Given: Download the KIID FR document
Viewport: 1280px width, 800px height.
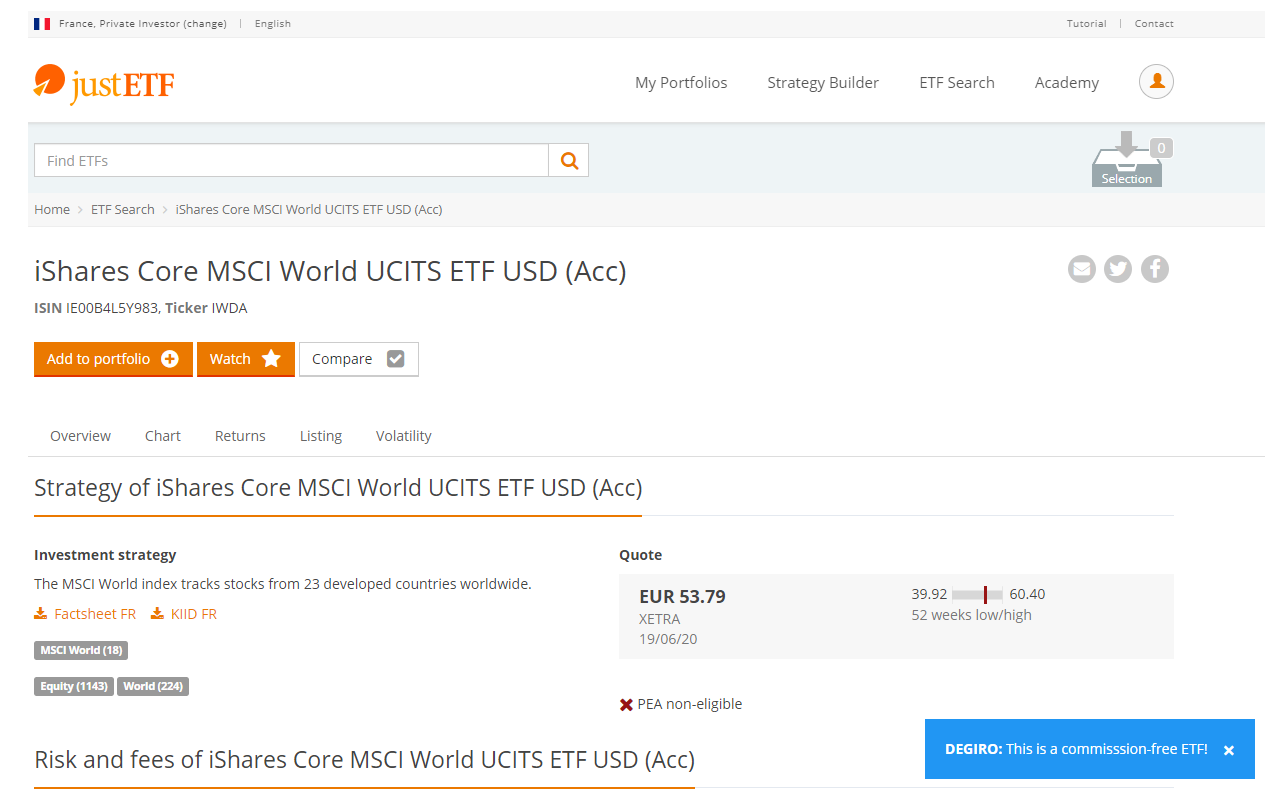Looking at the screenshot, I should (184, 614).
